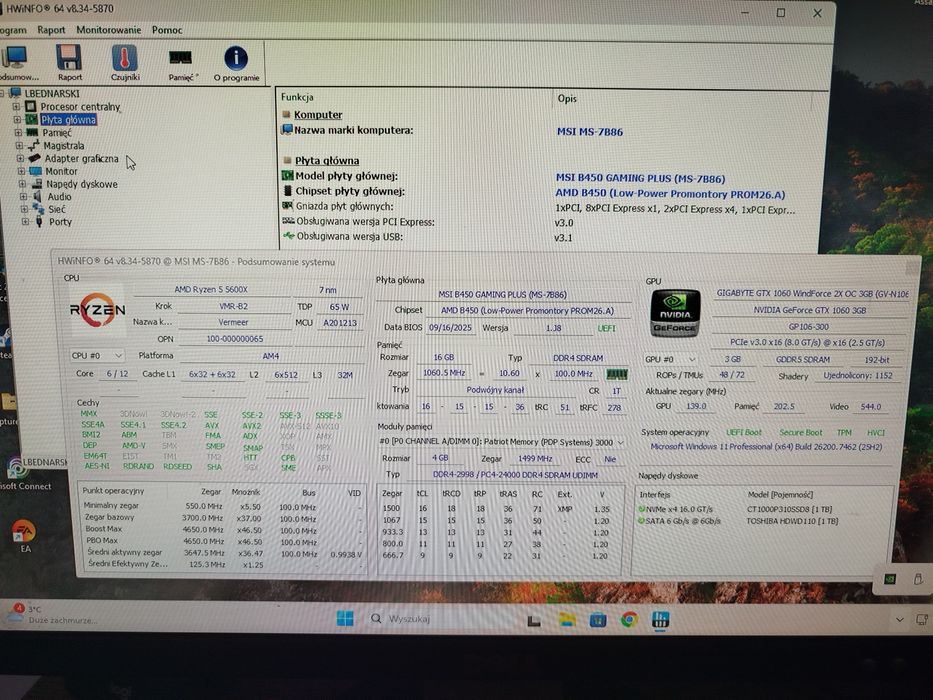Select Monitor in the tree
This screenshot has width=933, height=700.
point(62,171)
